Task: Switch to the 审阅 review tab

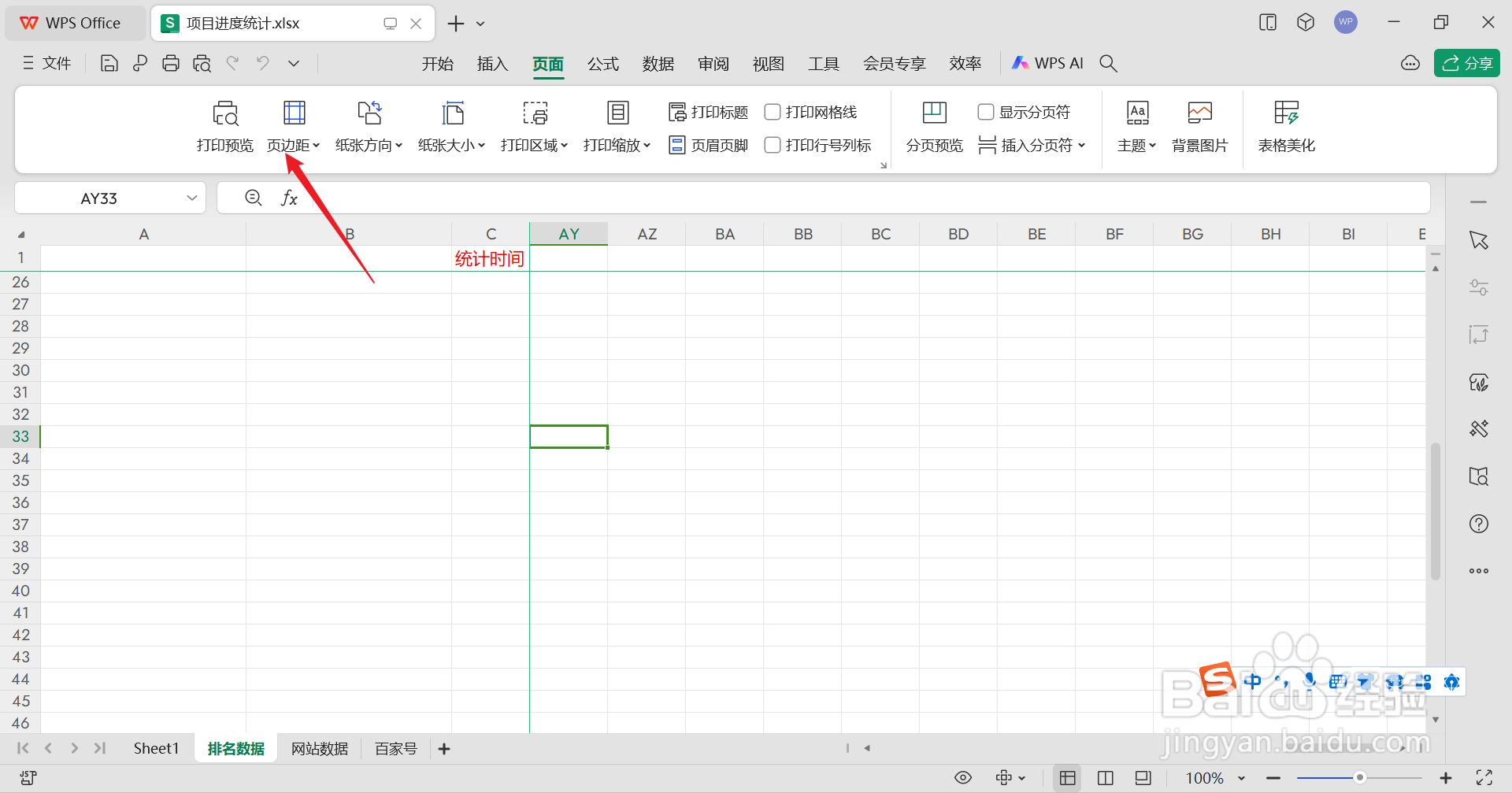Action: point(713,64)
